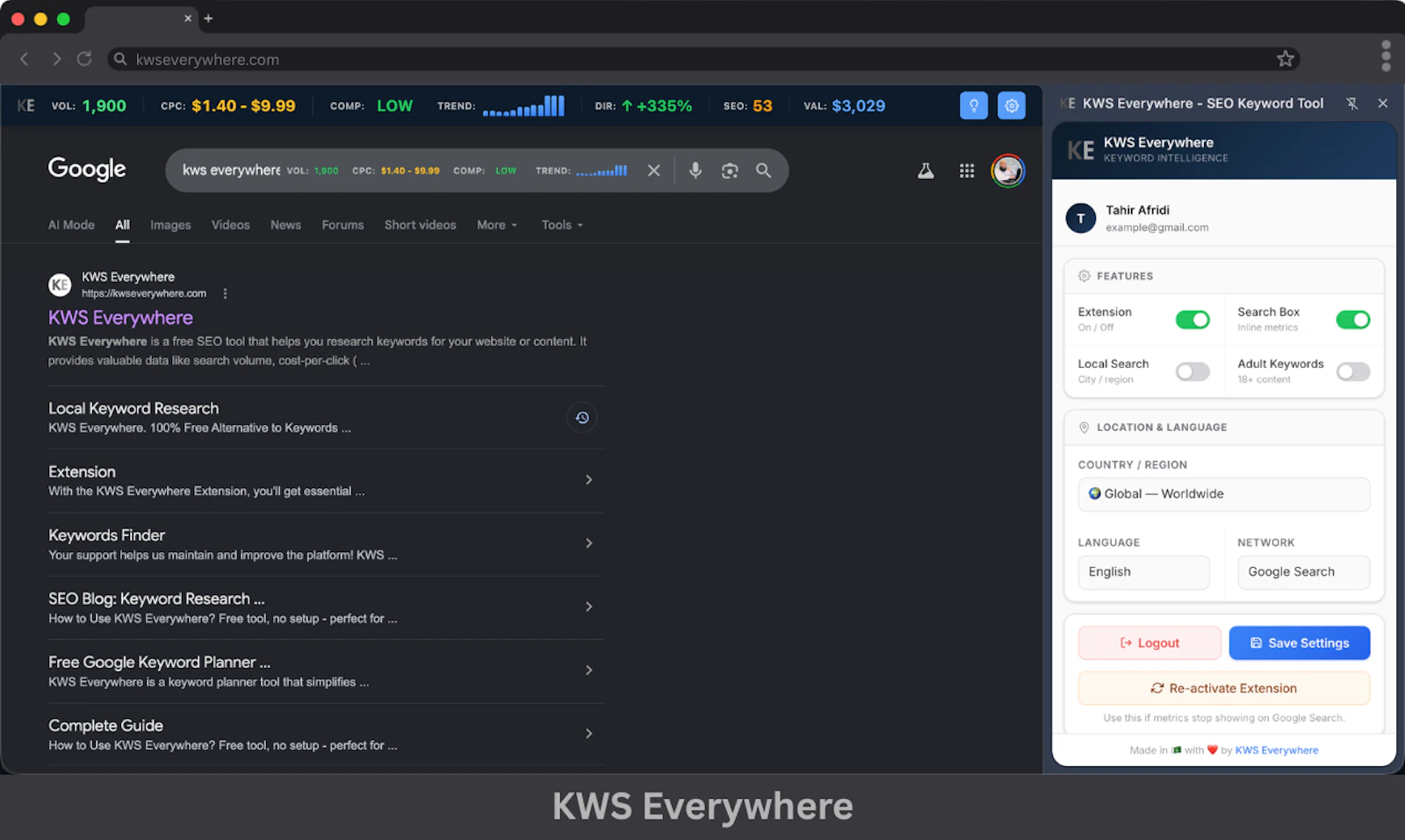Click the lightbulb icon in KWS toolbar
The image size is (1405, 840).
pos(974,105)
